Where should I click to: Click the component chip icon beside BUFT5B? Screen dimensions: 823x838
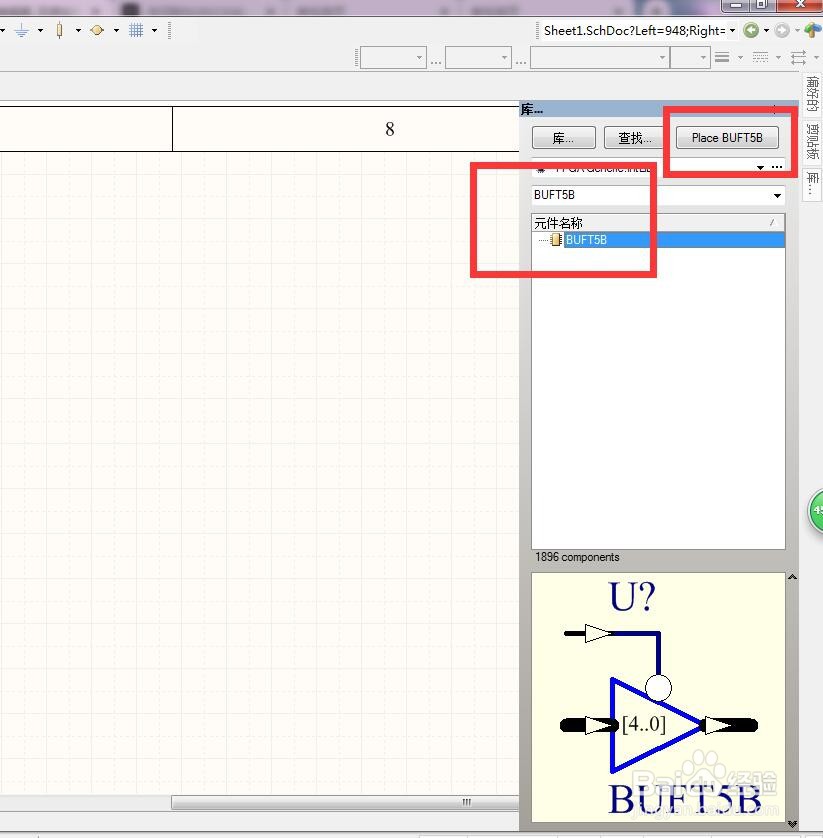[x=556, y=240]
